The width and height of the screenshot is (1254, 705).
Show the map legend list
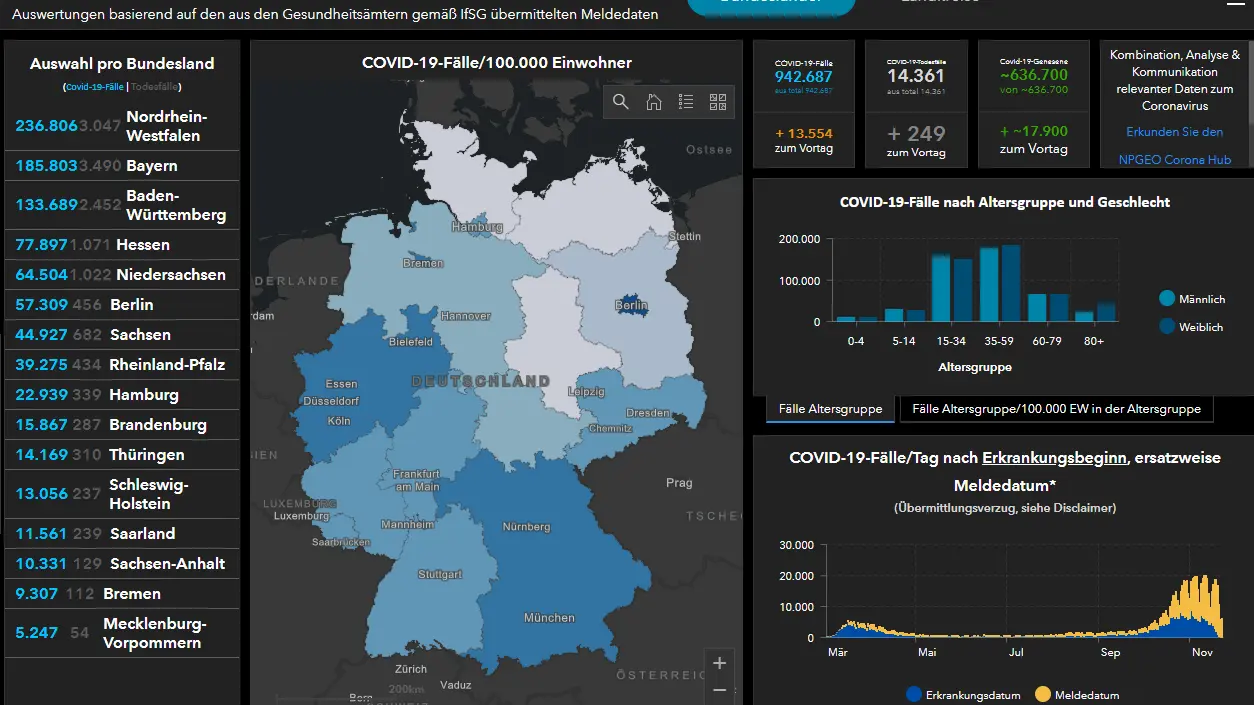pyautogui.click(x=685, y=102)
